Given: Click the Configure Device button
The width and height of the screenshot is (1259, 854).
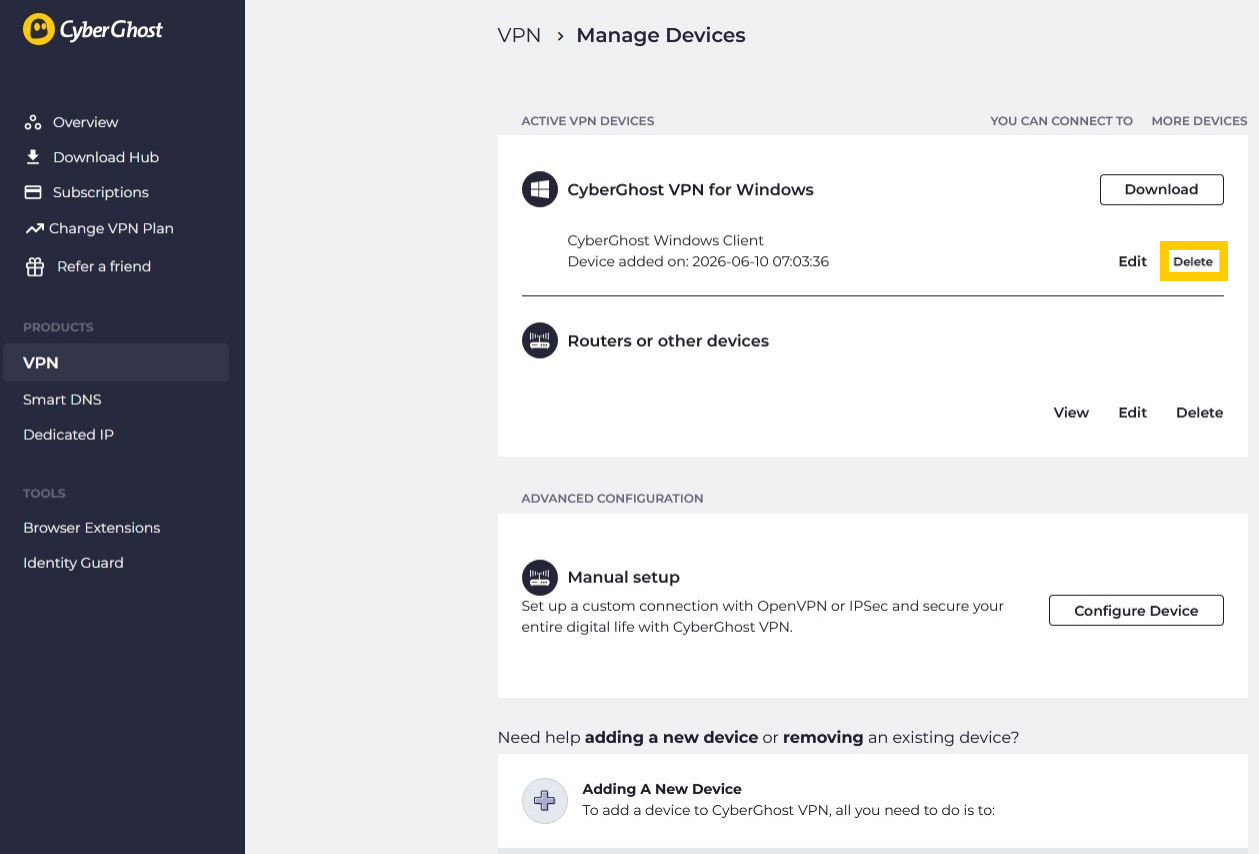Looking at the screenshot, I should click(x=1136, y=610).
